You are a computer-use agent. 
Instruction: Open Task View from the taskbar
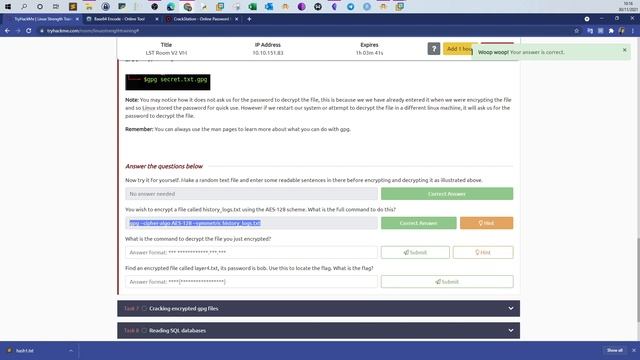click(56, 7)
